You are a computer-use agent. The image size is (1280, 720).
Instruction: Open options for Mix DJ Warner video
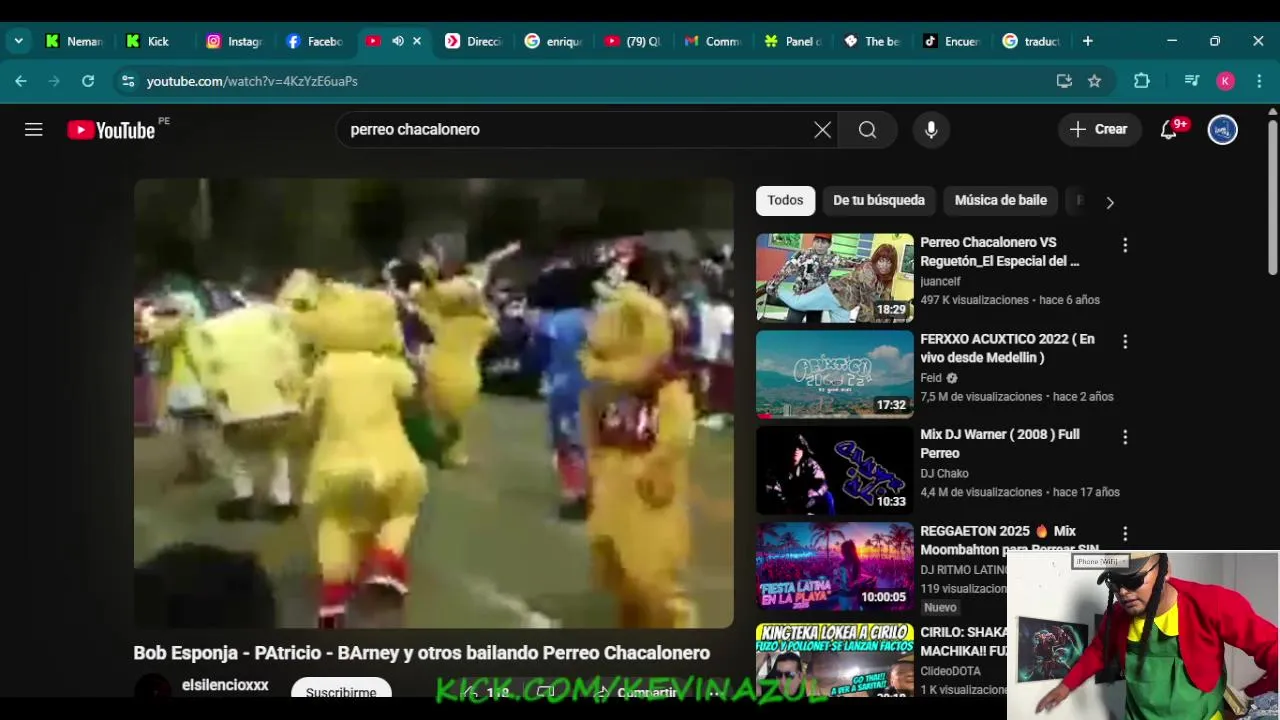pyautogui.click(x=1125, y=437)
